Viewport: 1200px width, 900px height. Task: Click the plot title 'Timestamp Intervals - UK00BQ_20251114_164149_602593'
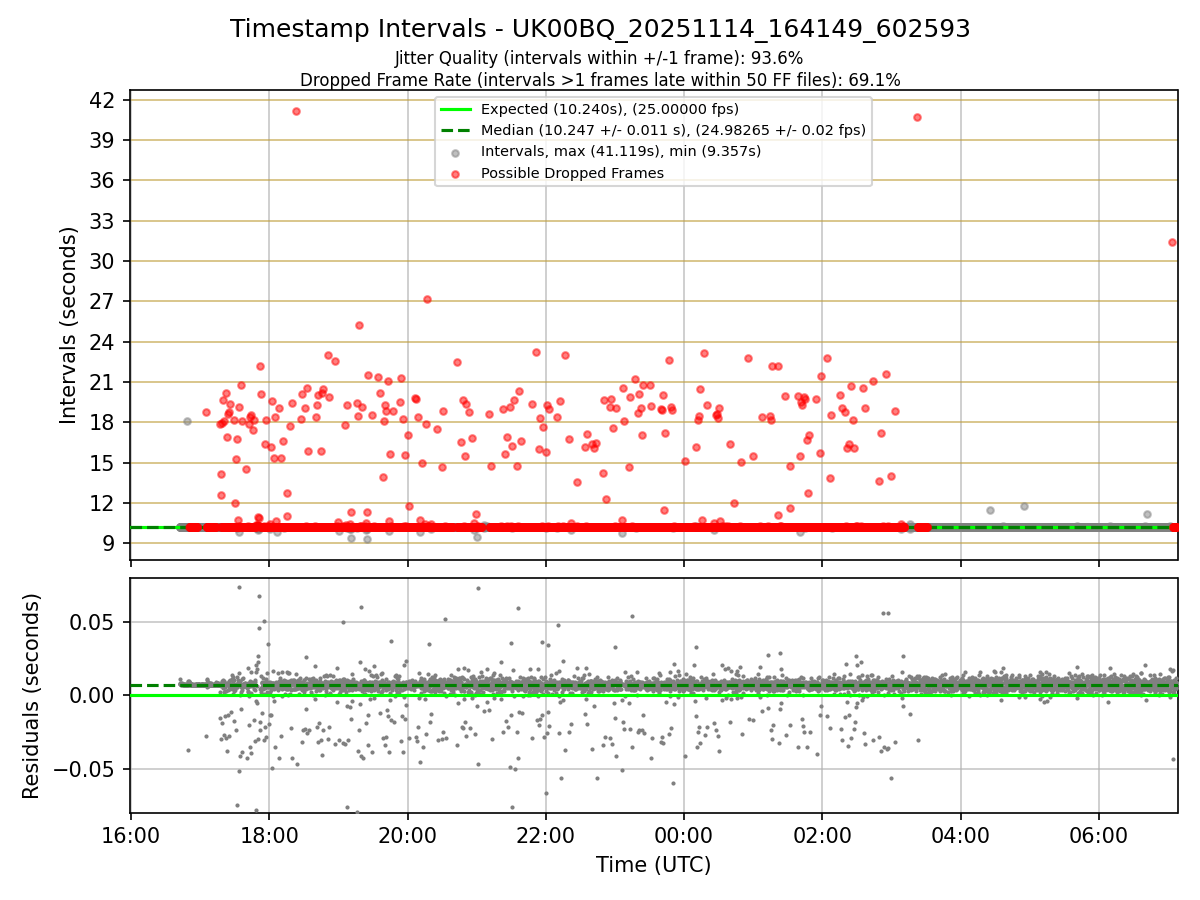pyautogui.click(x=600, y=29)
